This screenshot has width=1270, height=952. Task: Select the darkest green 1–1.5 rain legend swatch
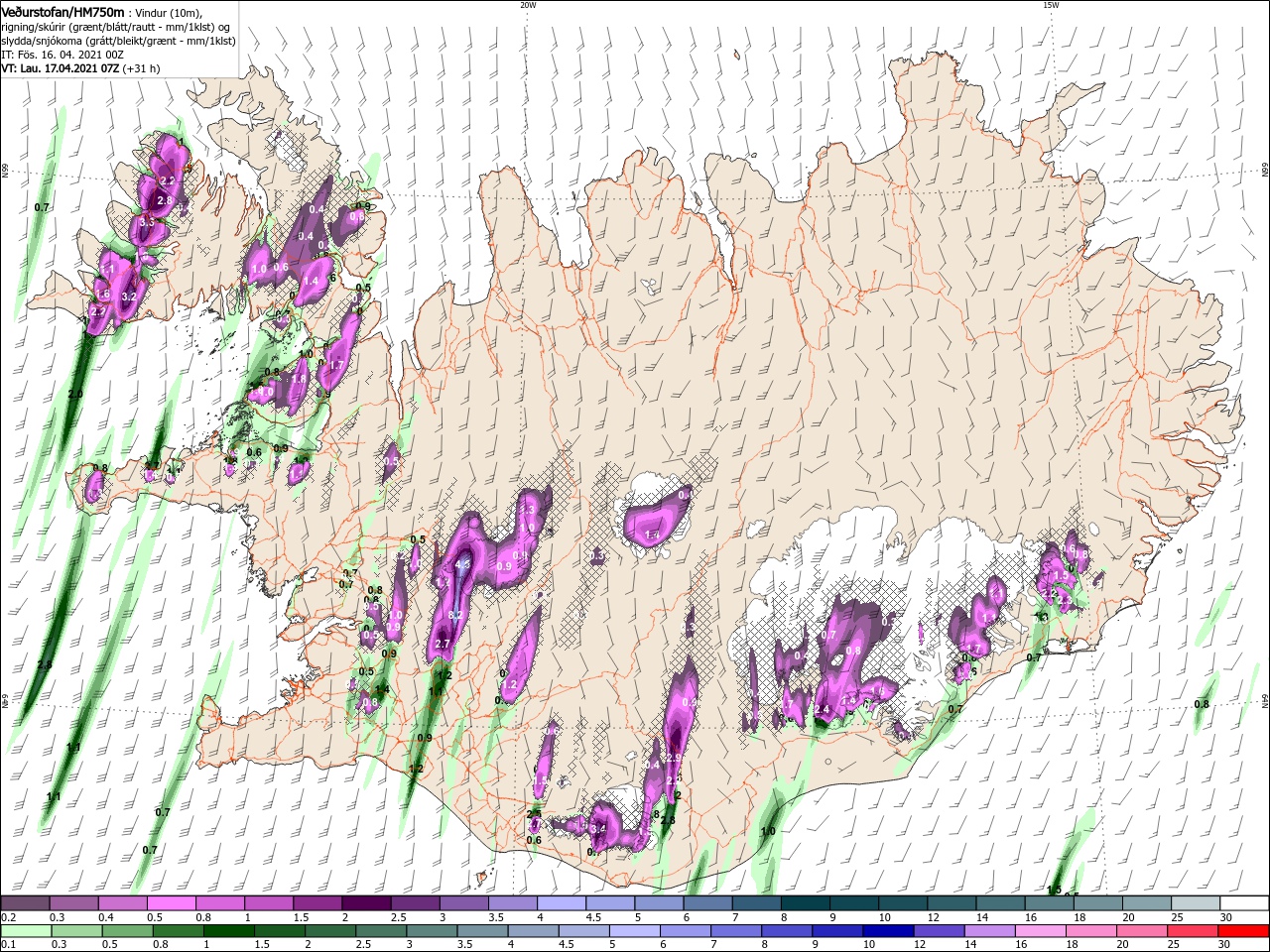[x=228, y=931]
